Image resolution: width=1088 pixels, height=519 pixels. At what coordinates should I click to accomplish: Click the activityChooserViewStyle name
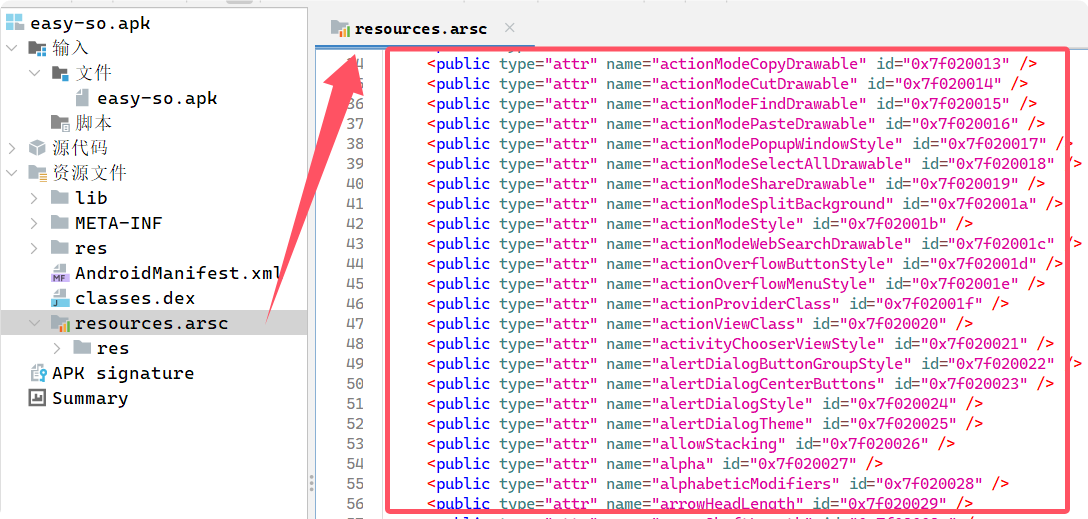coord(767,343)
